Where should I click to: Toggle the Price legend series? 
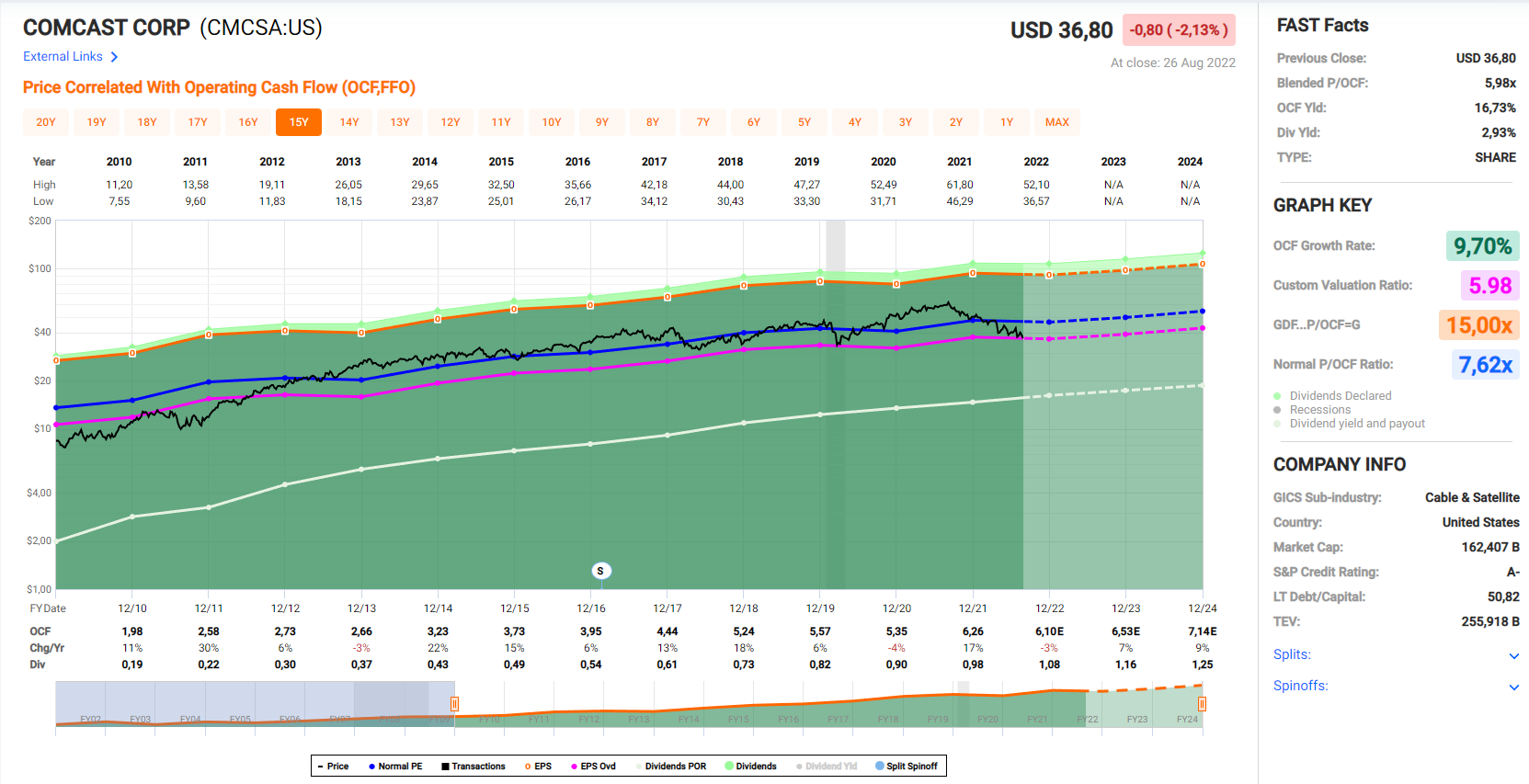point(333,766)
